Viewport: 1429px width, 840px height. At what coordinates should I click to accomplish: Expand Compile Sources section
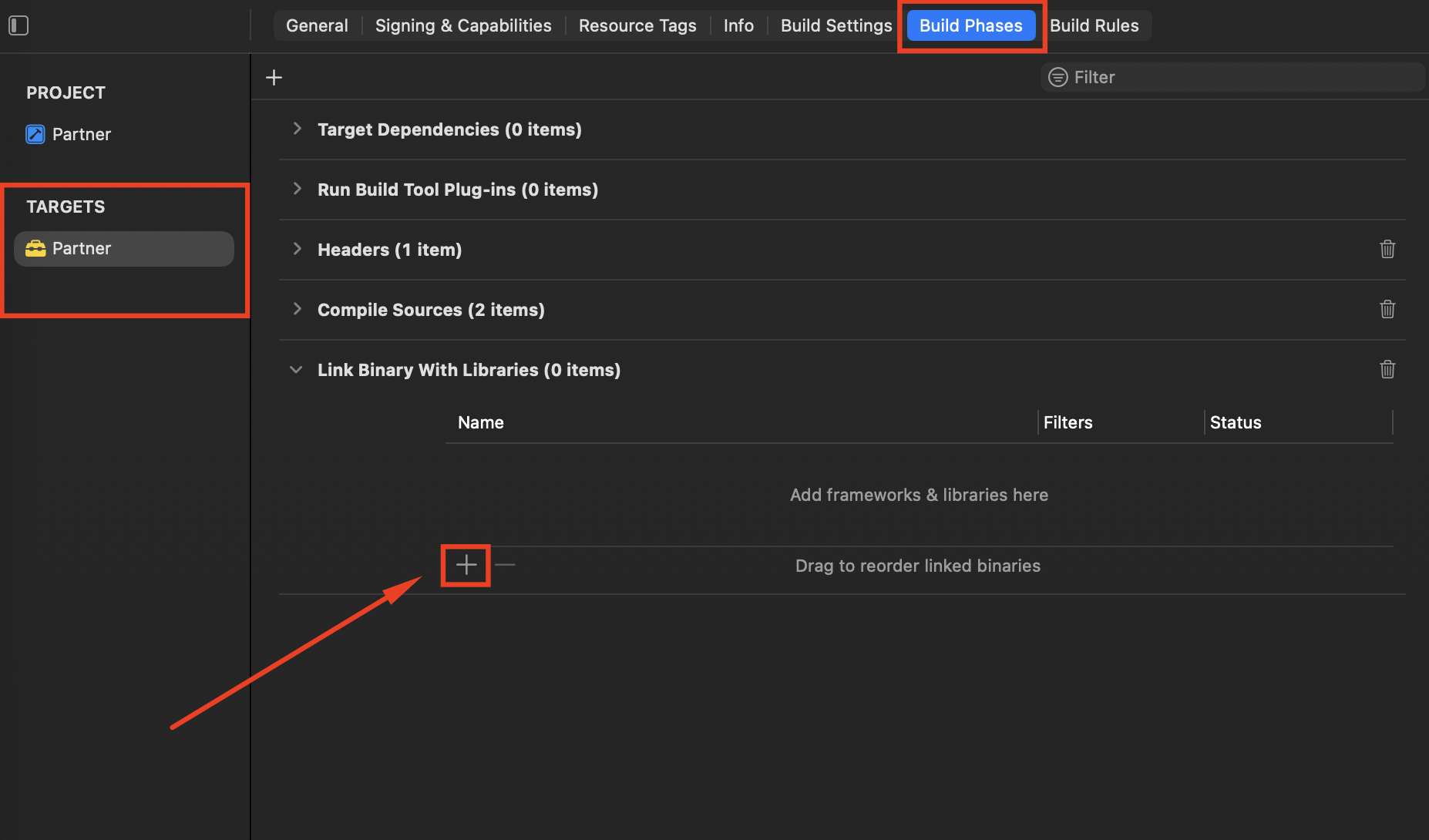(297, 309)
